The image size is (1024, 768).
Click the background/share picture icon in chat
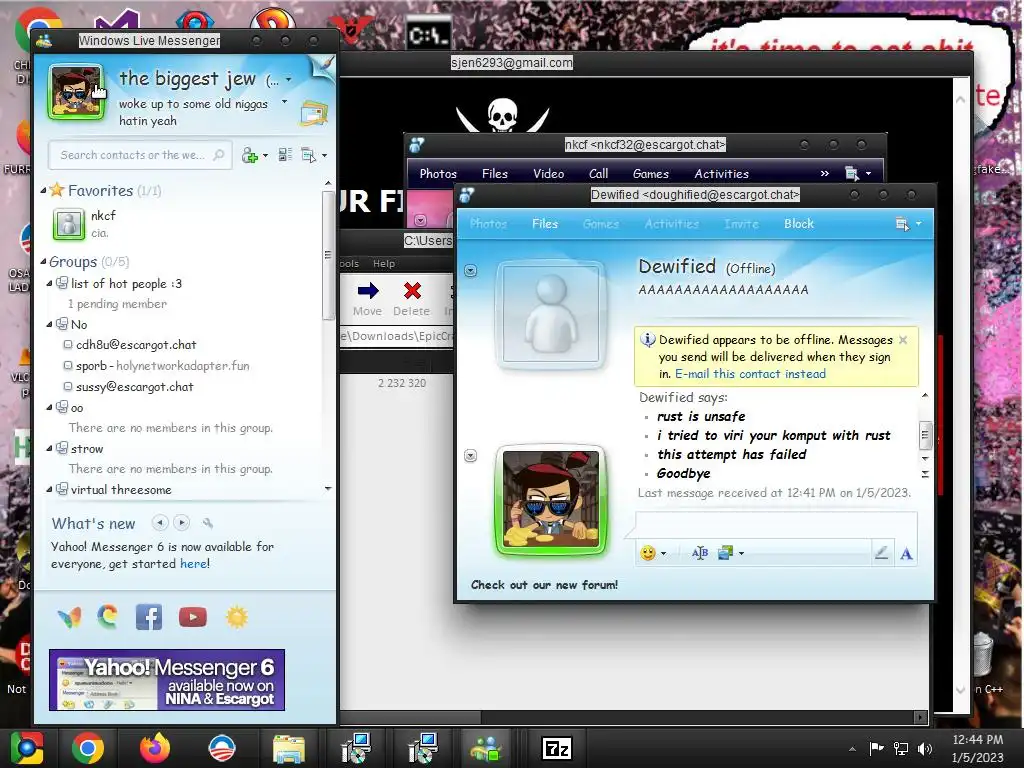coord(726,553)
